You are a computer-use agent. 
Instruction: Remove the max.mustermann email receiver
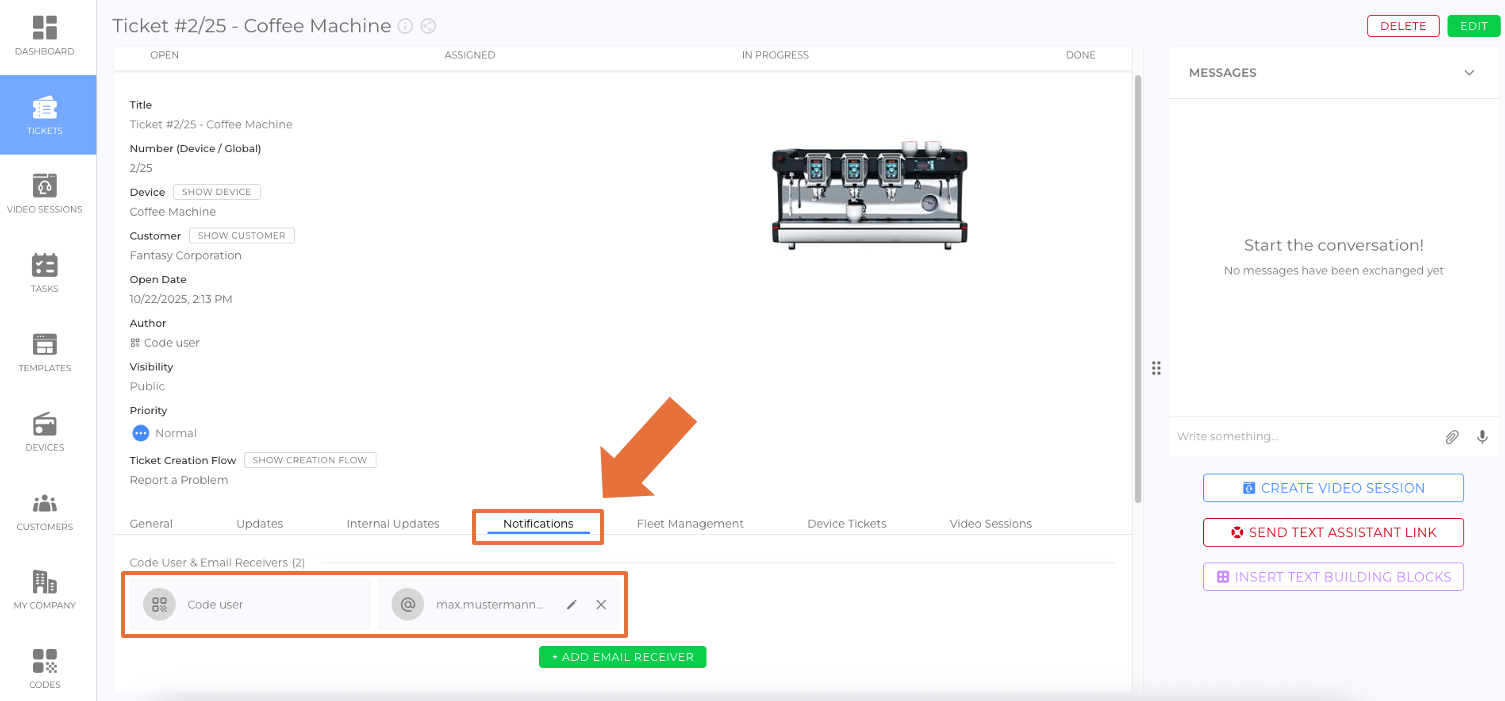[x=601, y=605]
